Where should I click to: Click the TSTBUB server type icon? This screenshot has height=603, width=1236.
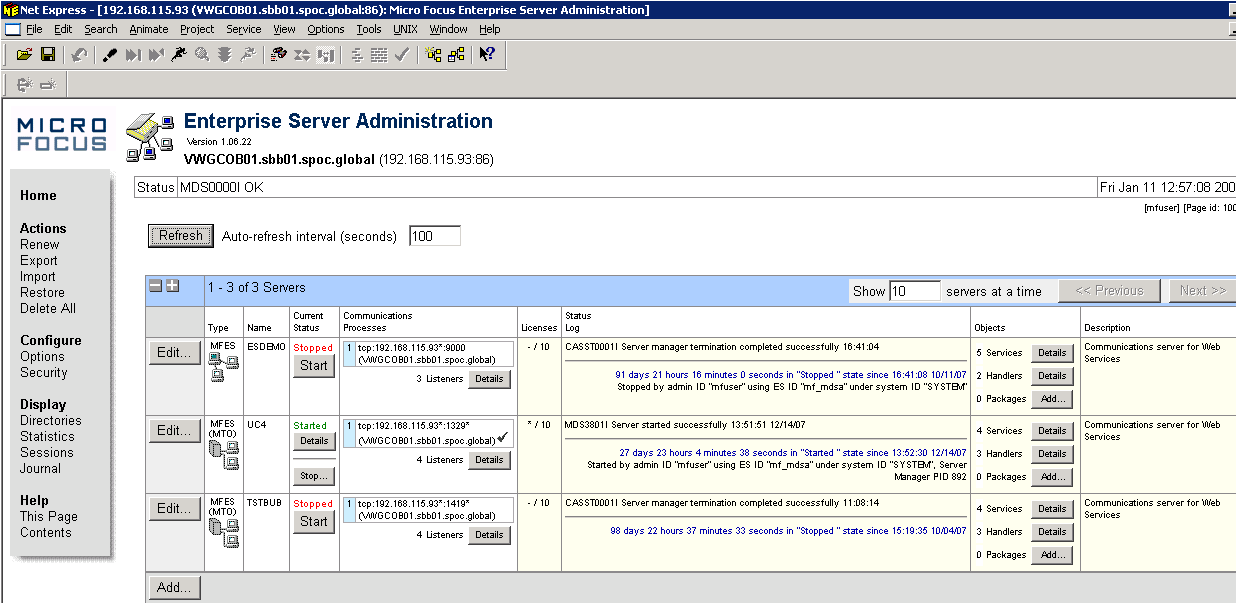click(224, 532)
